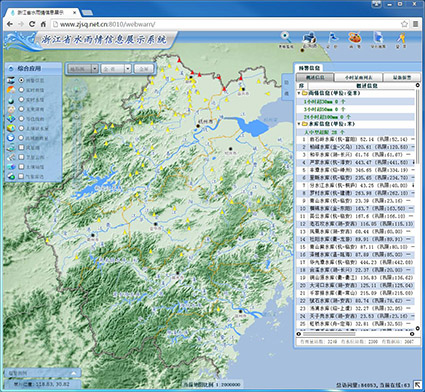Switch to the rightmost tab in 预警信息 panel

[402, 77]
